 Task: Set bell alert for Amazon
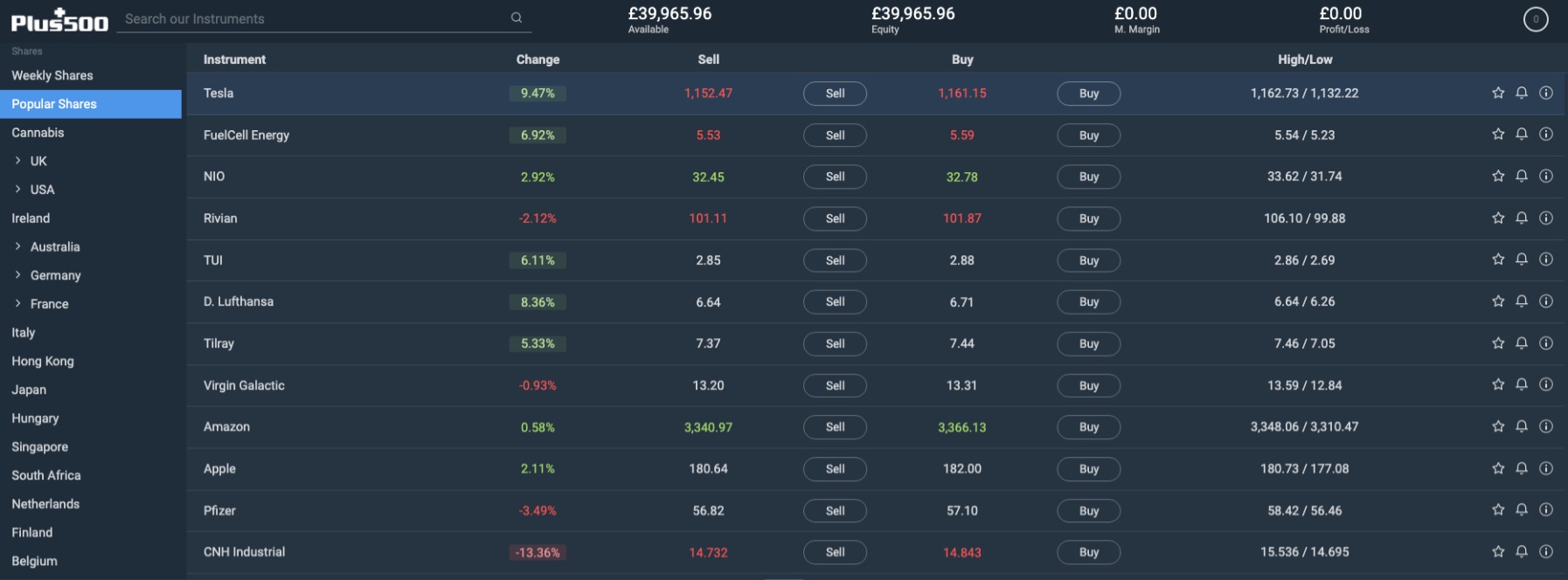[1522, 426]
